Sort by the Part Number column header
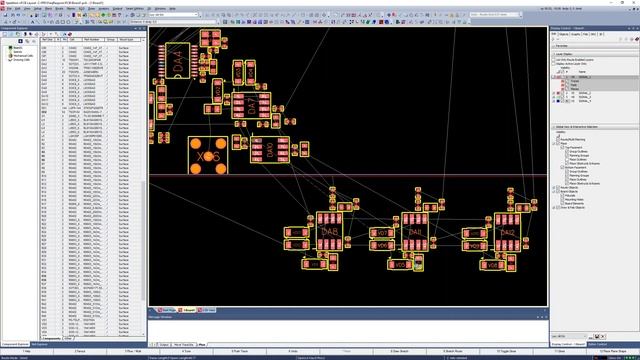Screen dimensions: 640x360 tap(93, 40)
